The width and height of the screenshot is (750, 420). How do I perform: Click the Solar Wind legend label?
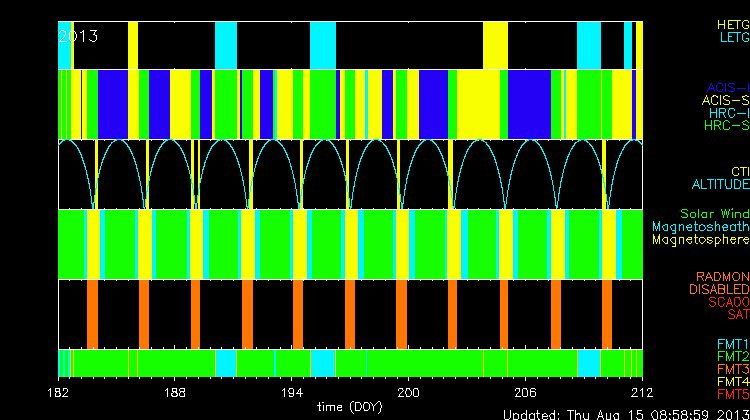pos(714,214)
